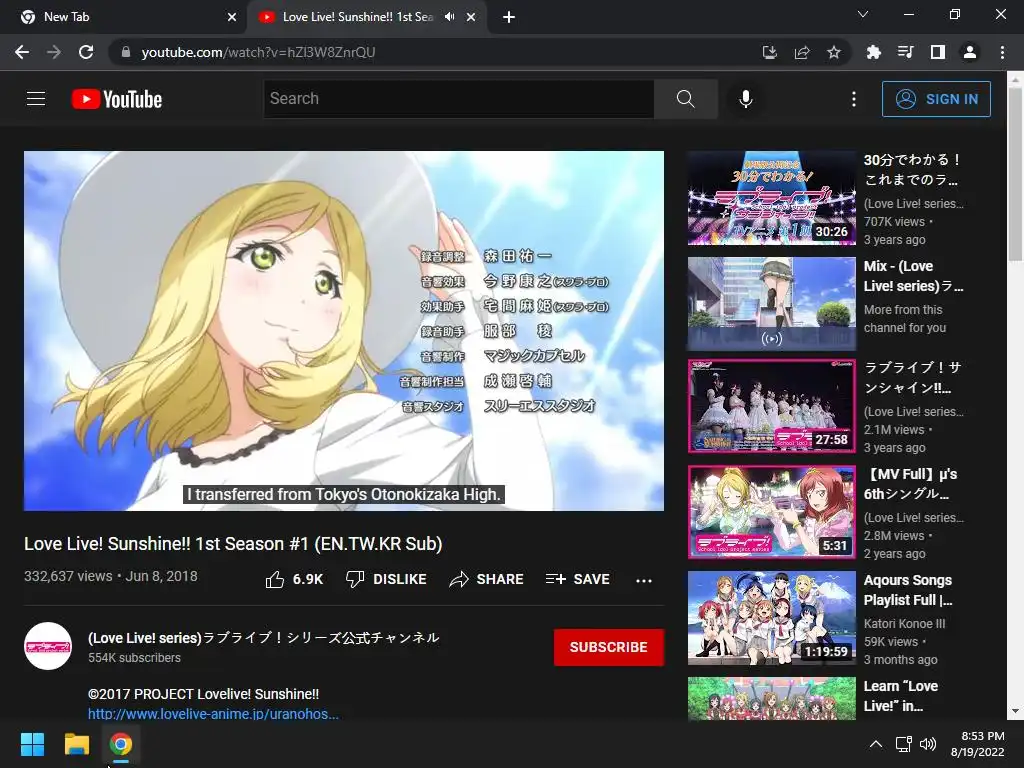
Task: Click the 332,637 views text
Action: point(68,576)
